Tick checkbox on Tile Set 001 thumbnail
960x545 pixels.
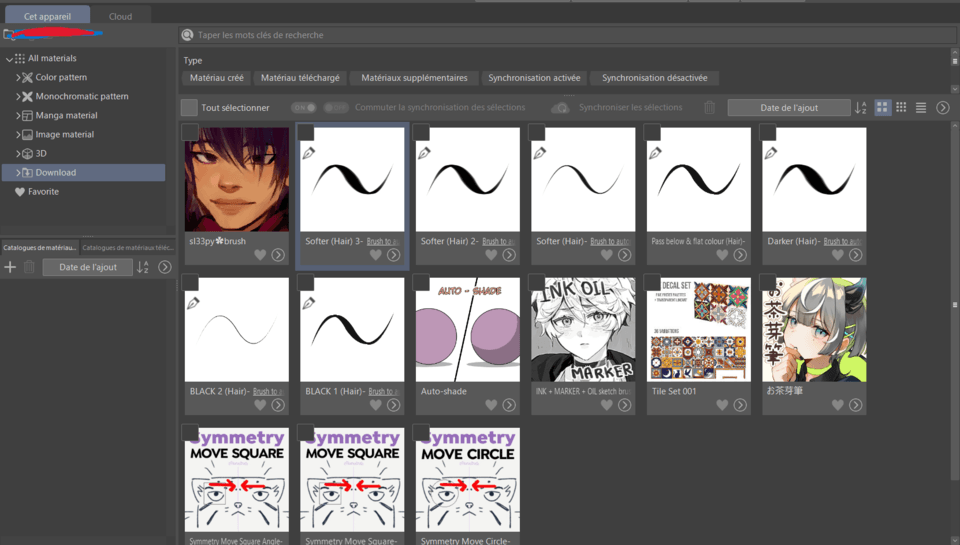pyautogui.click(x=652, y=282)
